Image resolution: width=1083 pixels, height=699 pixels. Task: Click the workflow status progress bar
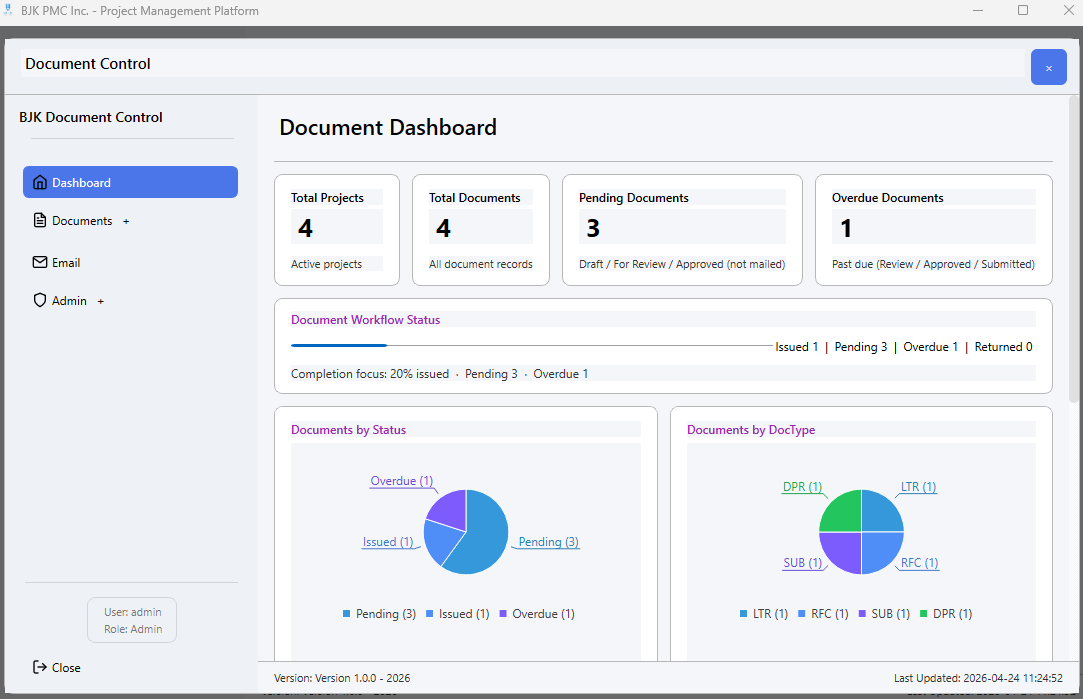532,345
